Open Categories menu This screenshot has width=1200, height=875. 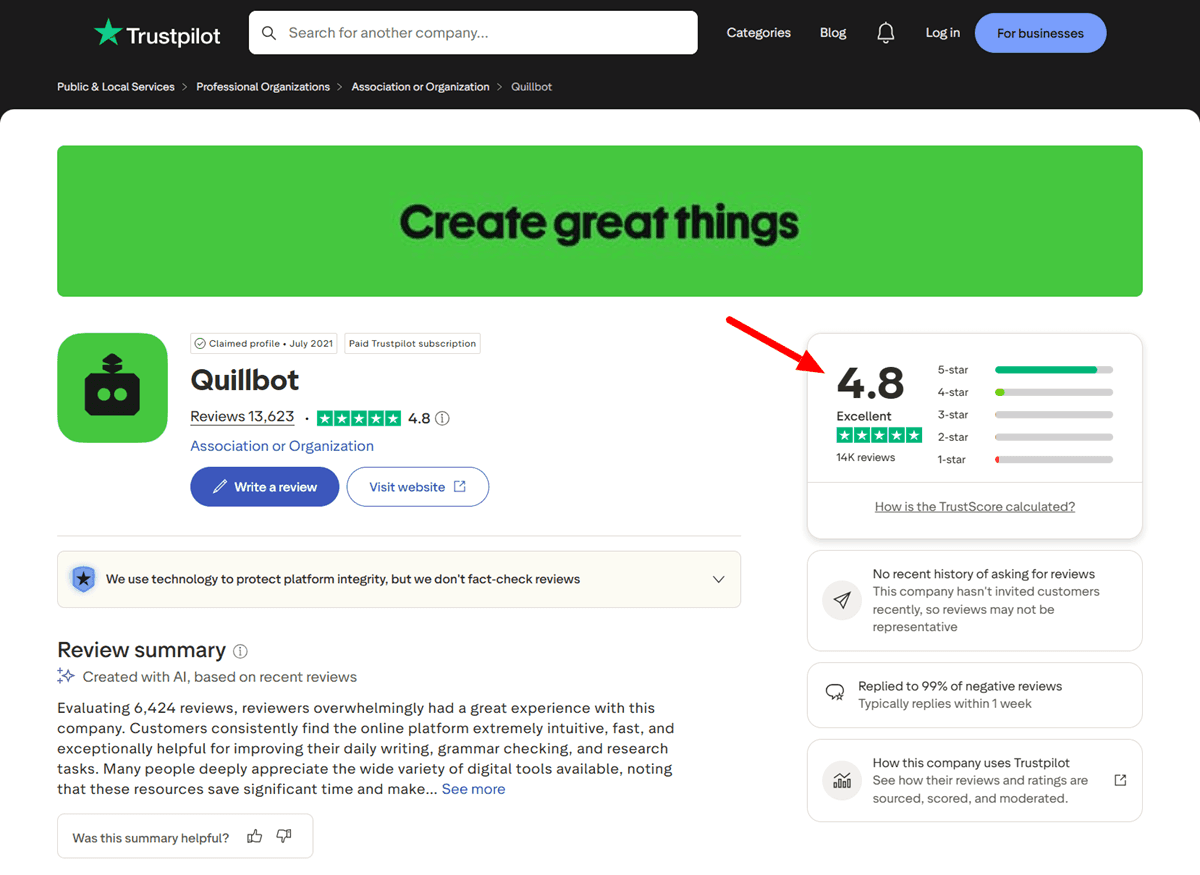pos(758,33)
